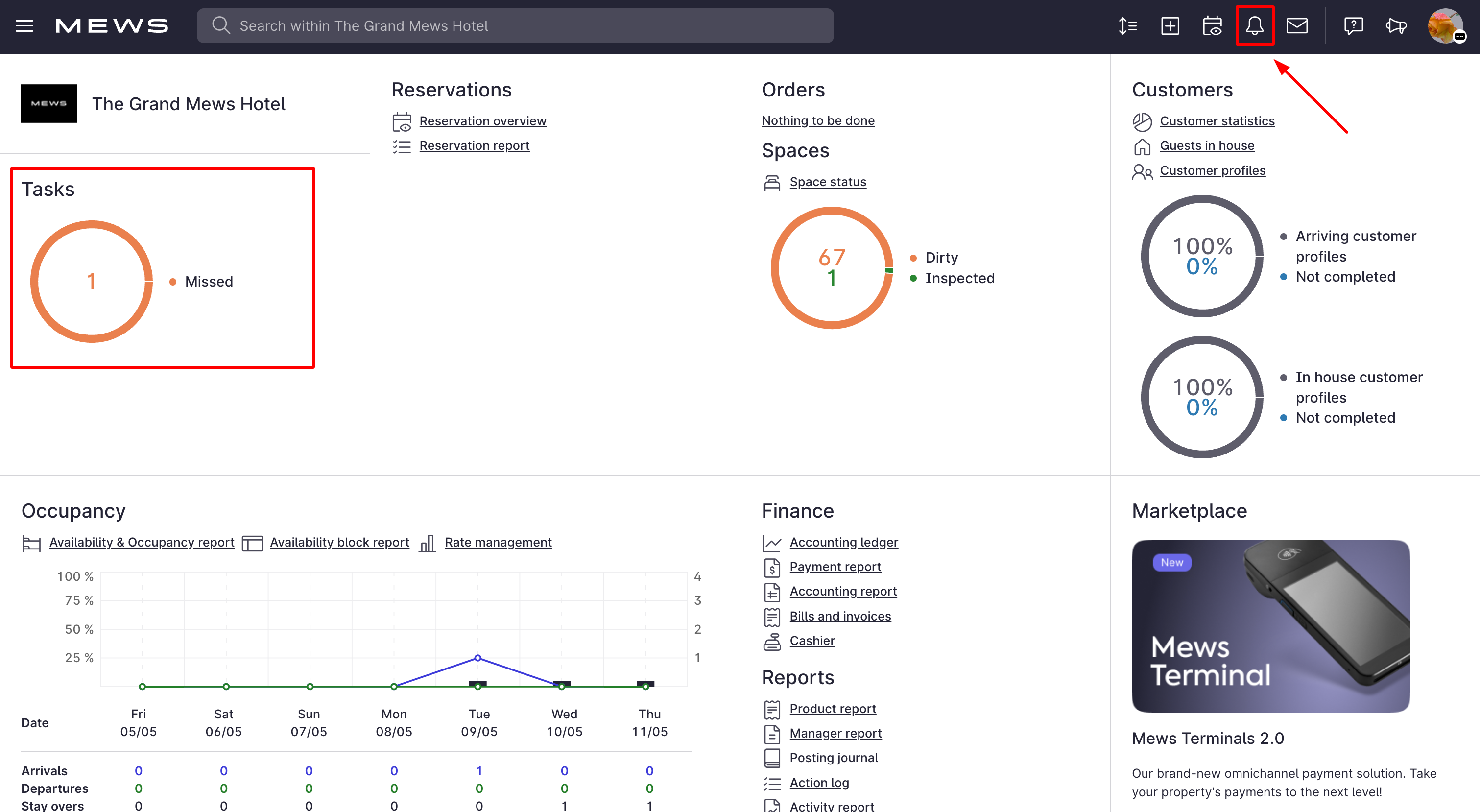Open the main navigation hamburger menu
Viewport: 1480px width, 812px height.
pyautogui.click(x=24, y=25)
